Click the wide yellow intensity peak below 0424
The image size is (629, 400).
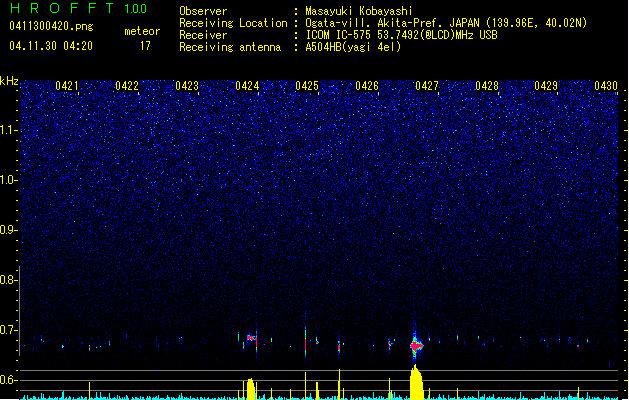[250, 388]
